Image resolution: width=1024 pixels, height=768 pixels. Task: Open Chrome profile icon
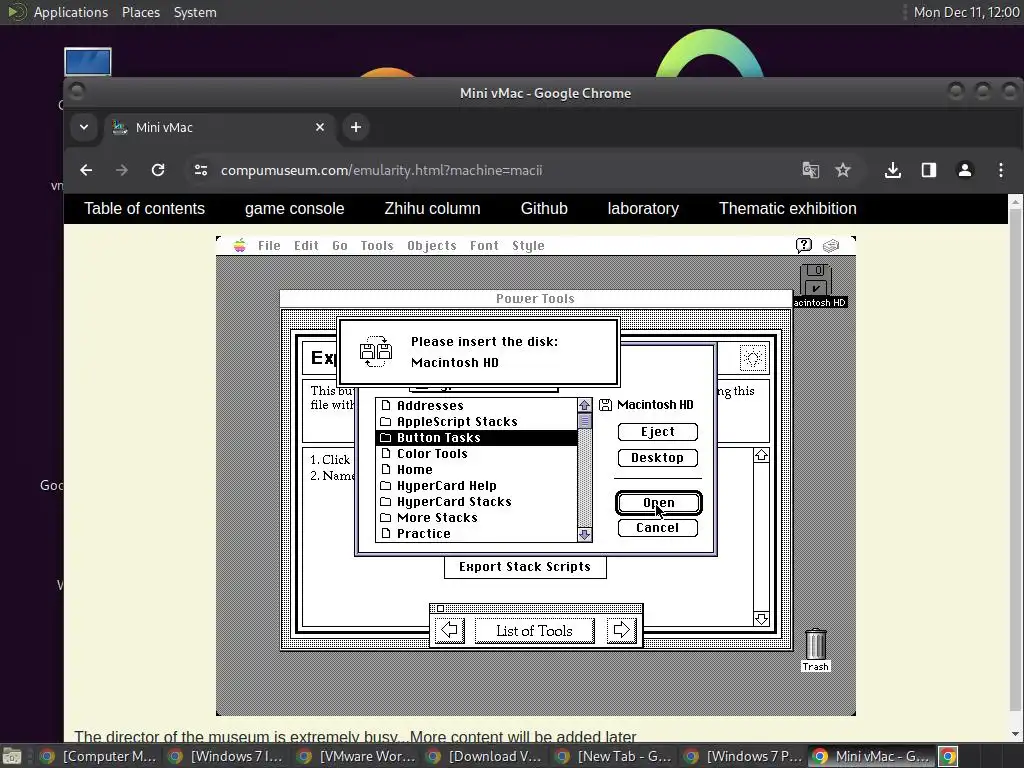coord(965,170)
